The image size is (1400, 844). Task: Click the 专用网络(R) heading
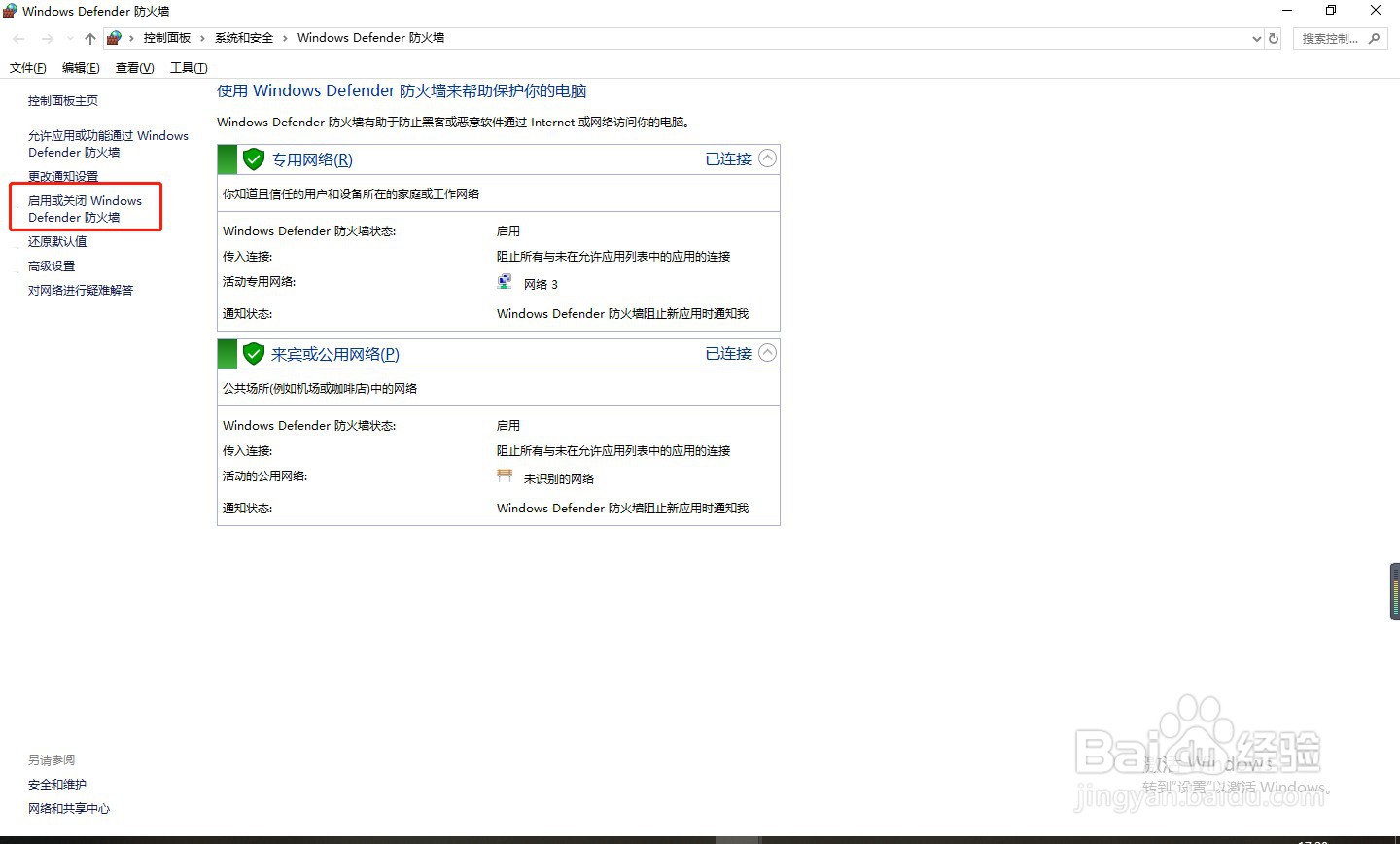[x=312, y=159]
